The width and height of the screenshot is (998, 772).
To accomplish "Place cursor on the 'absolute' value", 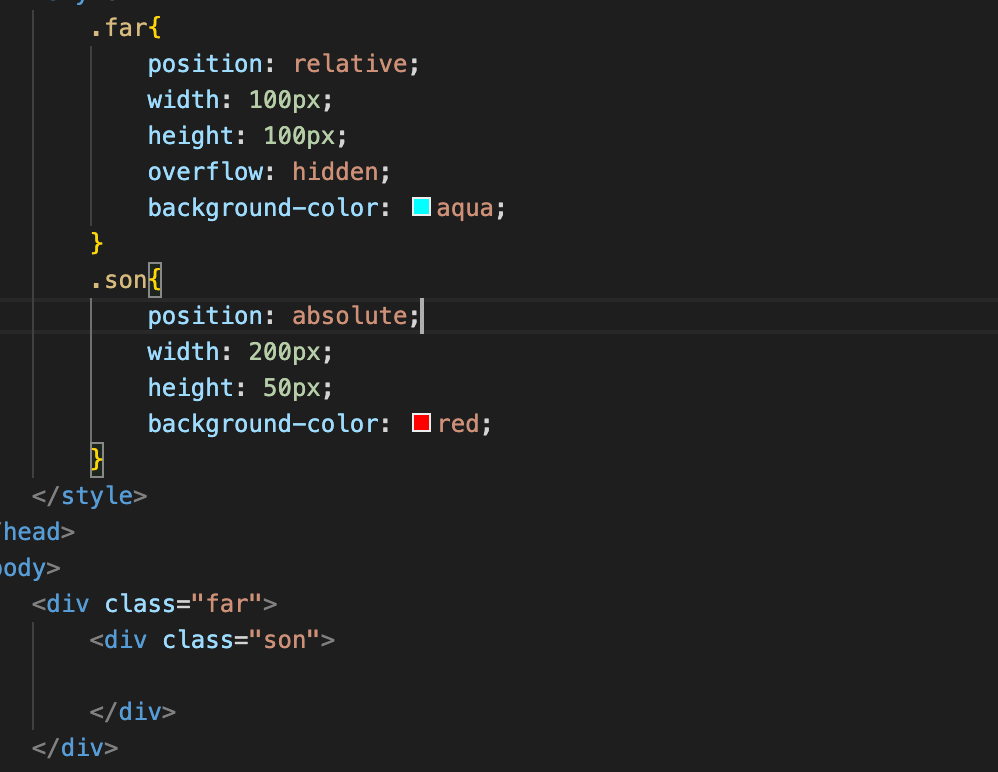I will pos(349,316).
